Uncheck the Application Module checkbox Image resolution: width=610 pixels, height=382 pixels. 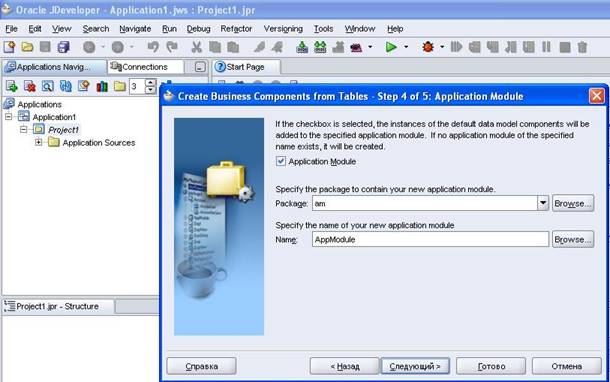tap(280, 161)
